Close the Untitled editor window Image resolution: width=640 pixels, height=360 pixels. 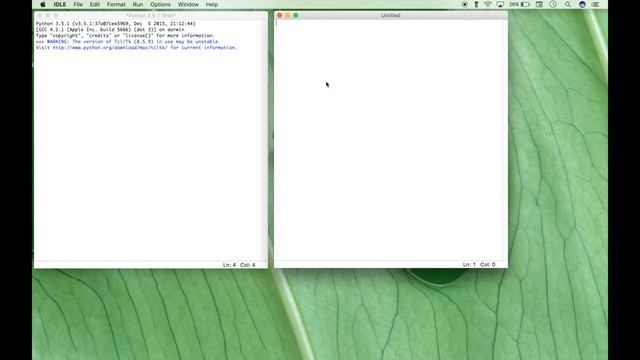[280, 15]
